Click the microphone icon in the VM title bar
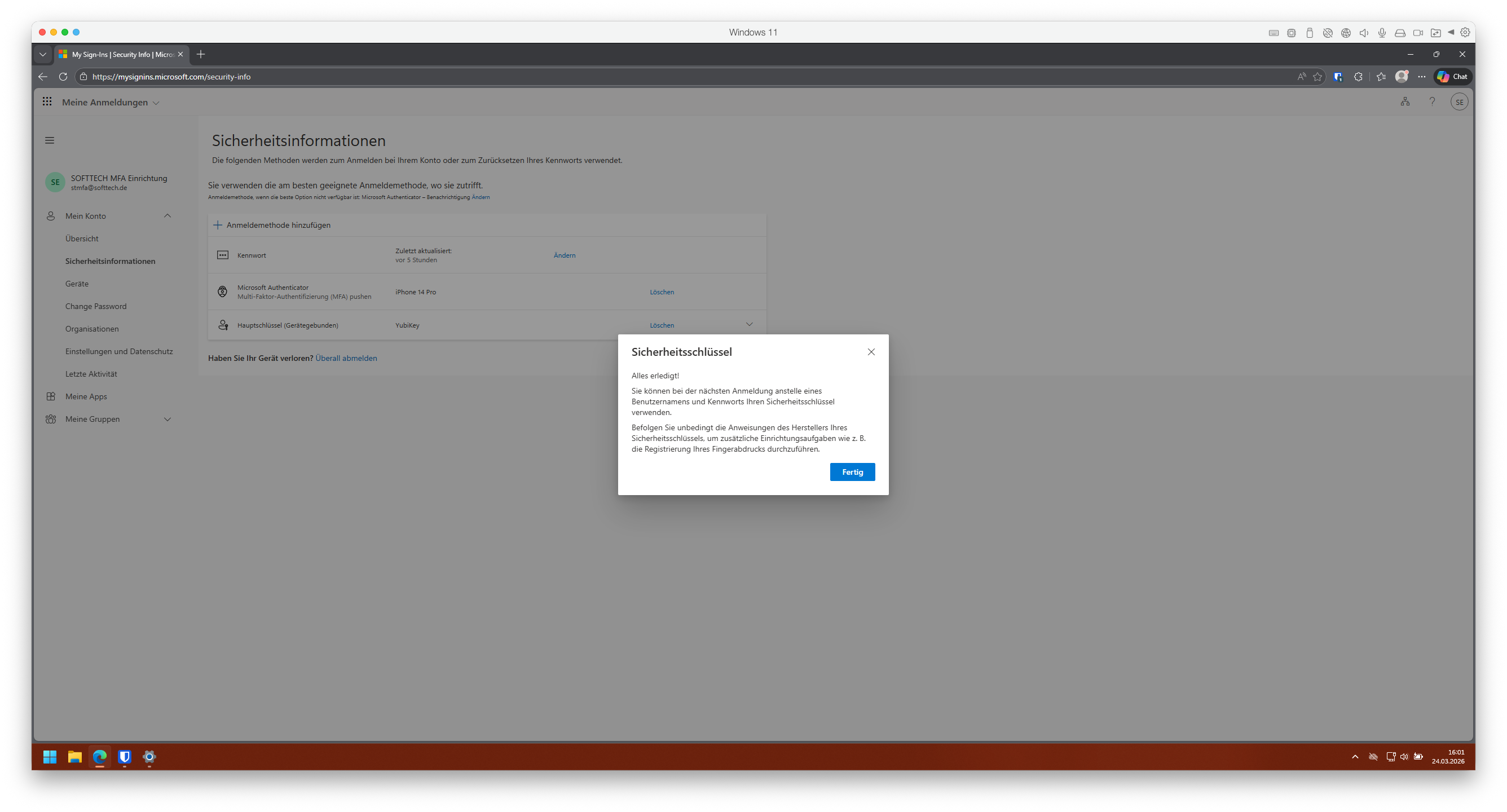Screen dimensions: 1507x812 point(1382,33)
